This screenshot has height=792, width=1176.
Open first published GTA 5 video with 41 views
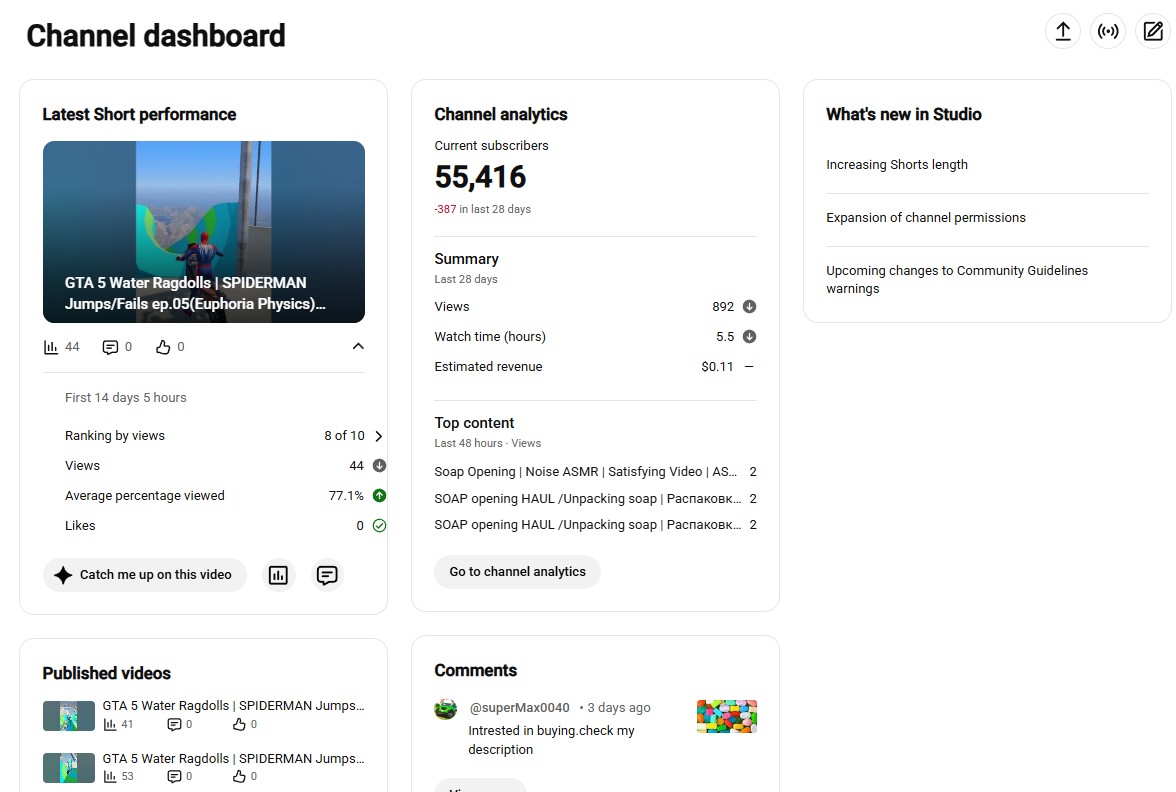(233, 706)
